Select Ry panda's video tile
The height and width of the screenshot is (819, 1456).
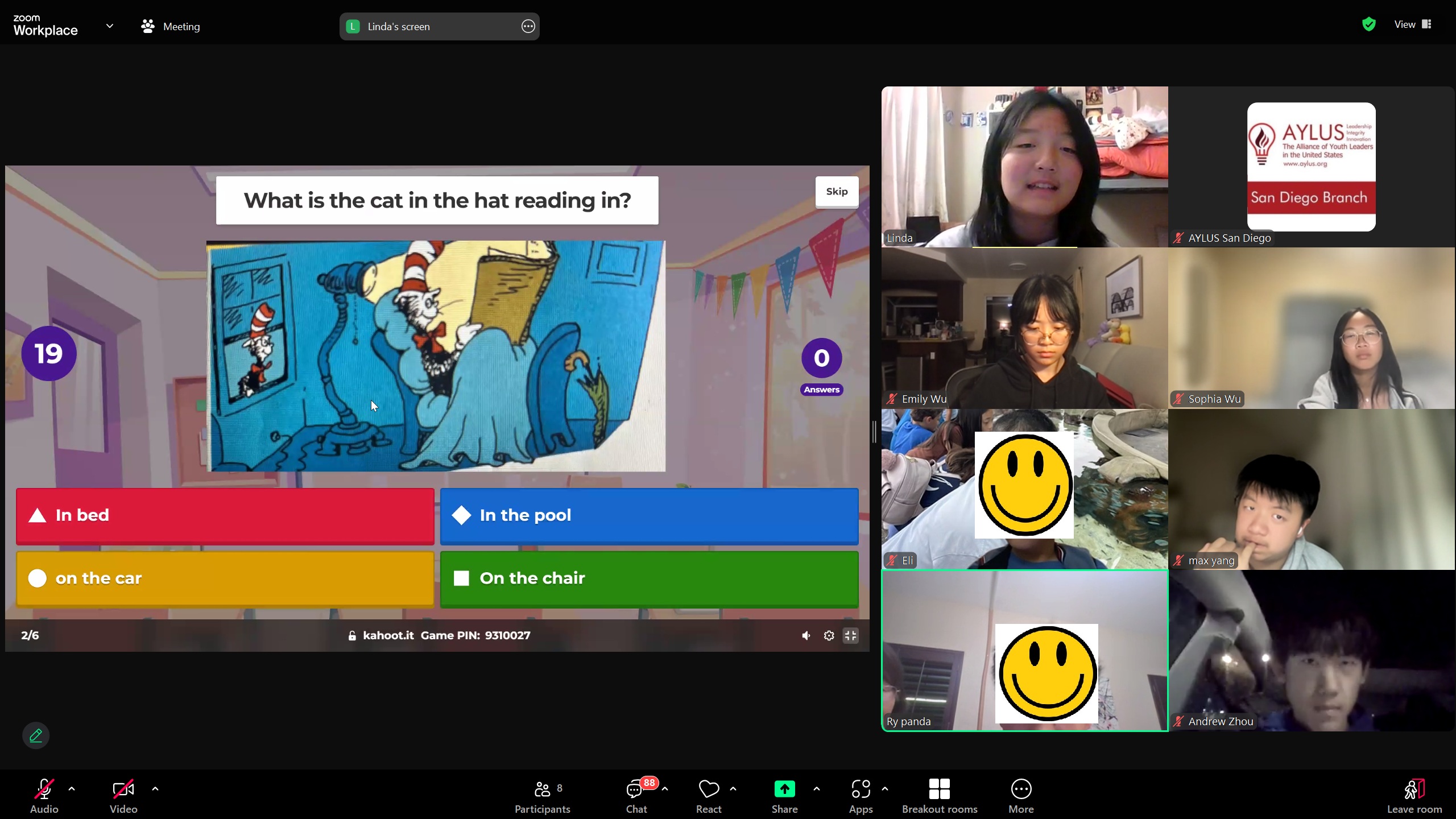pos(1024,651)
